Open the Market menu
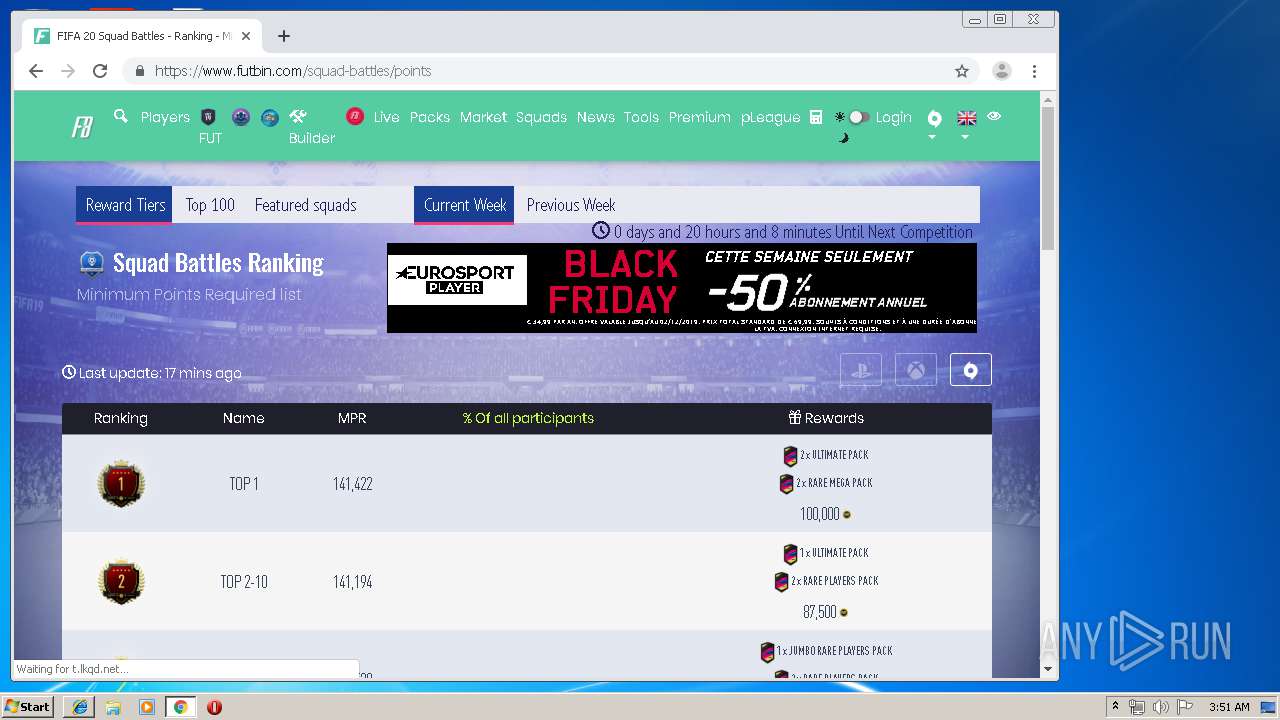Viewport: 1280px width, 720px height. (x=483, y=117)
